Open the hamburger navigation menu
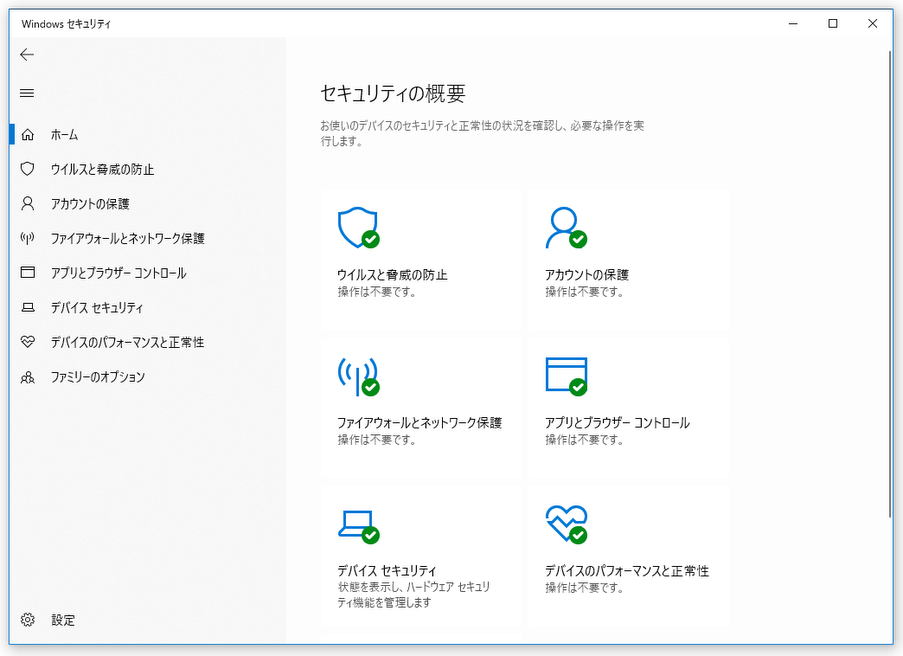 (x=27, y=93)
